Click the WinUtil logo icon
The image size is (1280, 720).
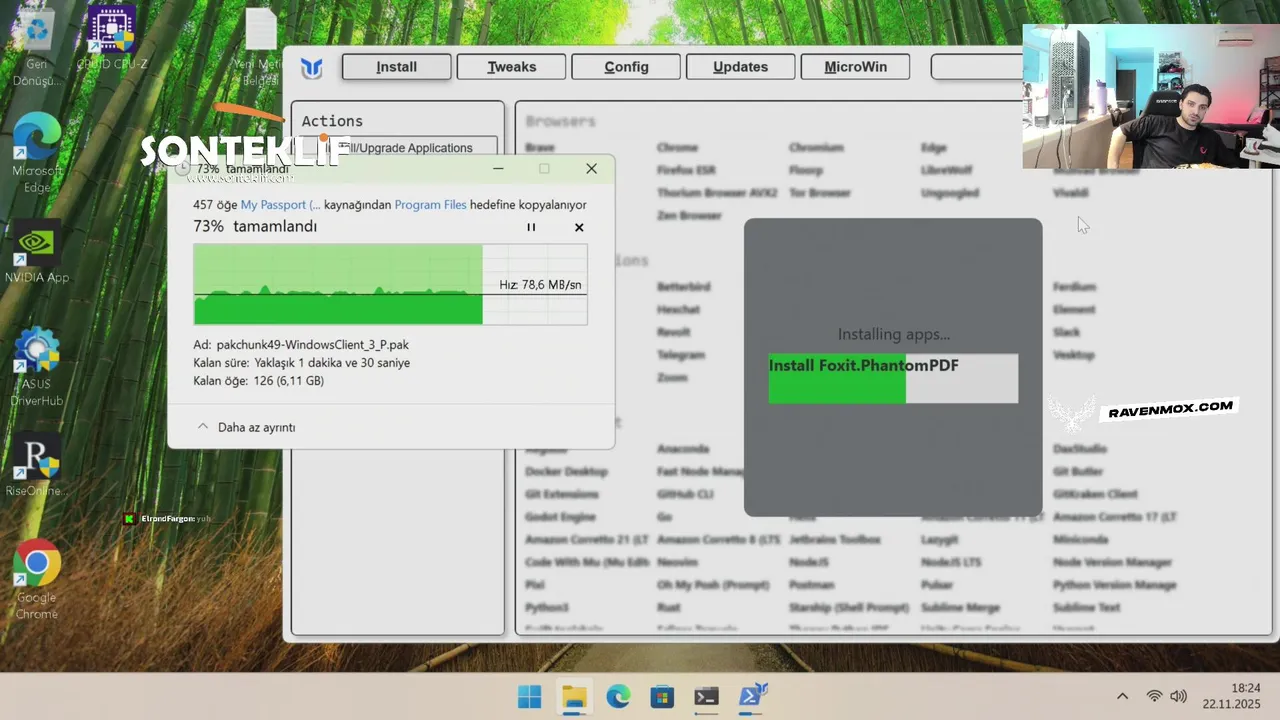(312, 68)
